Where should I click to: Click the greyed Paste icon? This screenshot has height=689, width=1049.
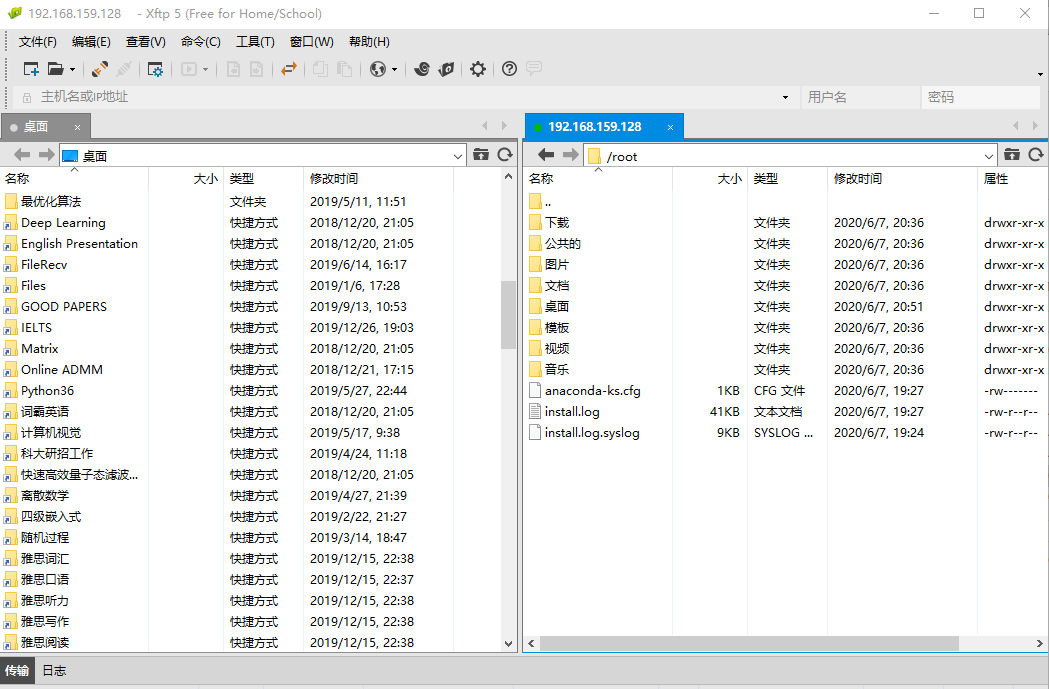345,69
